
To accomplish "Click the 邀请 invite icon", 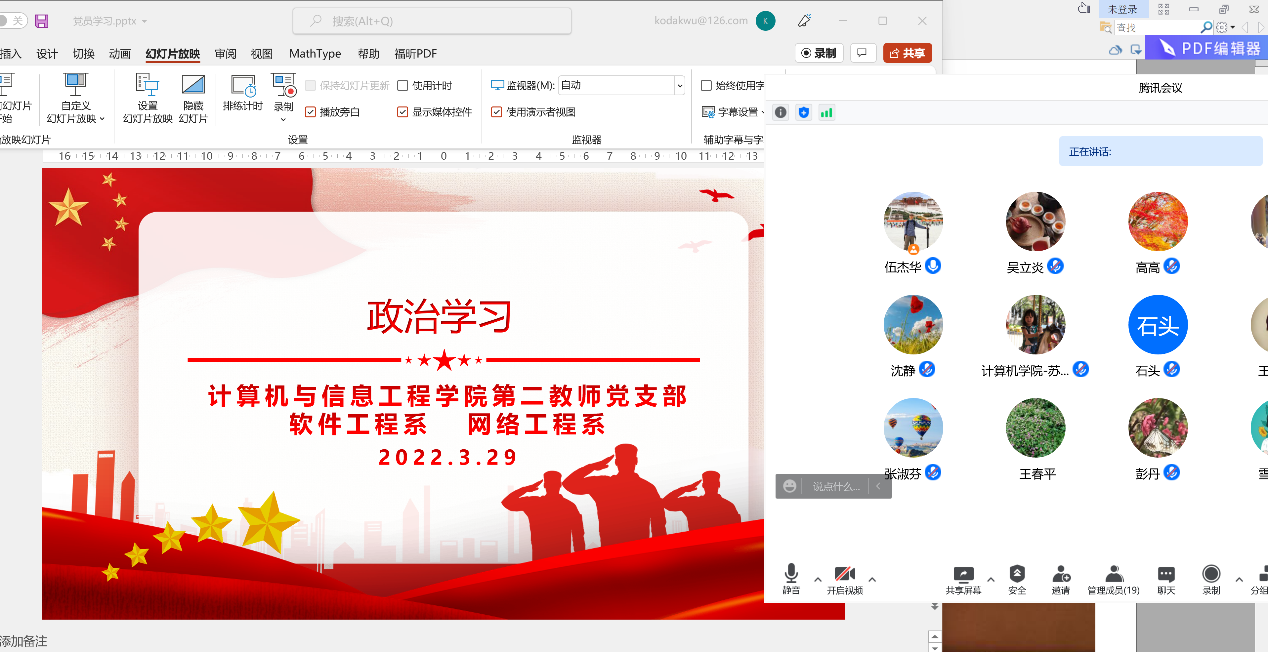I will (x=1061, y=574).
